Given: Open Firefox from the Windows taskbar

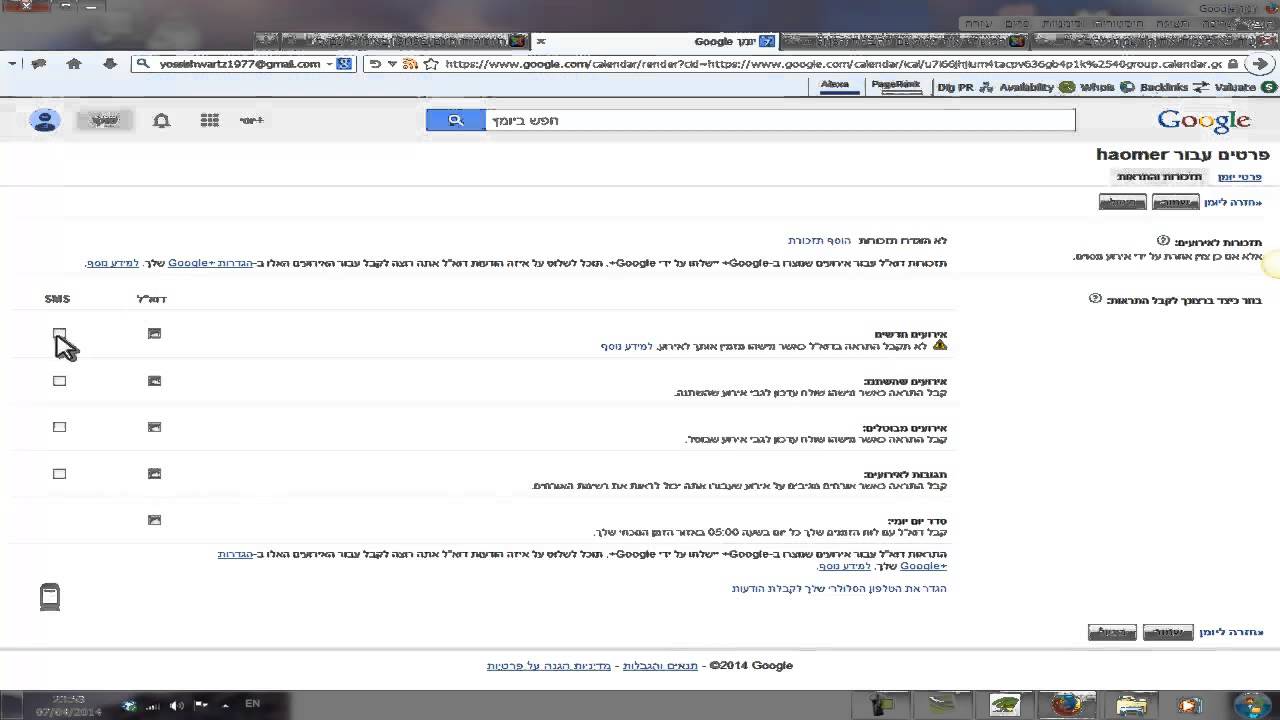Looking at the screenshot, I should coord(1065,705).
